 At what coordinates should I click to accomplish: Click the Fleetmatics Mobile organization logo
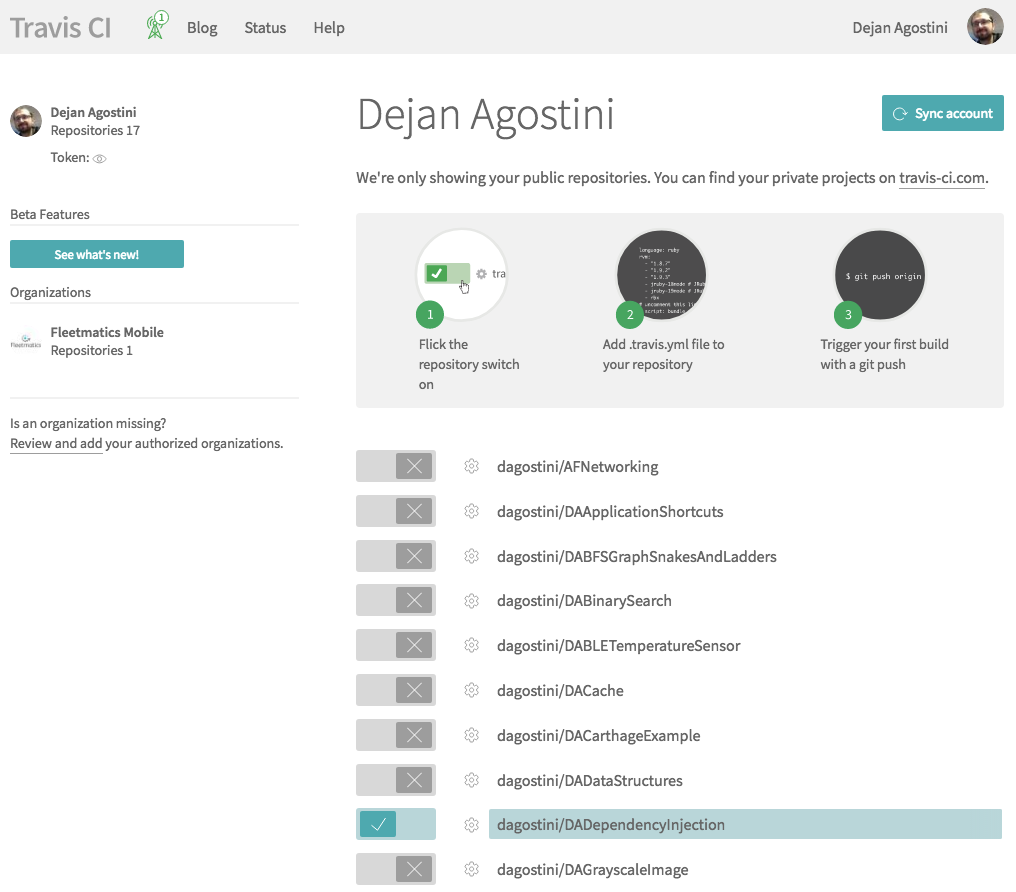click(x=26, y=342)
